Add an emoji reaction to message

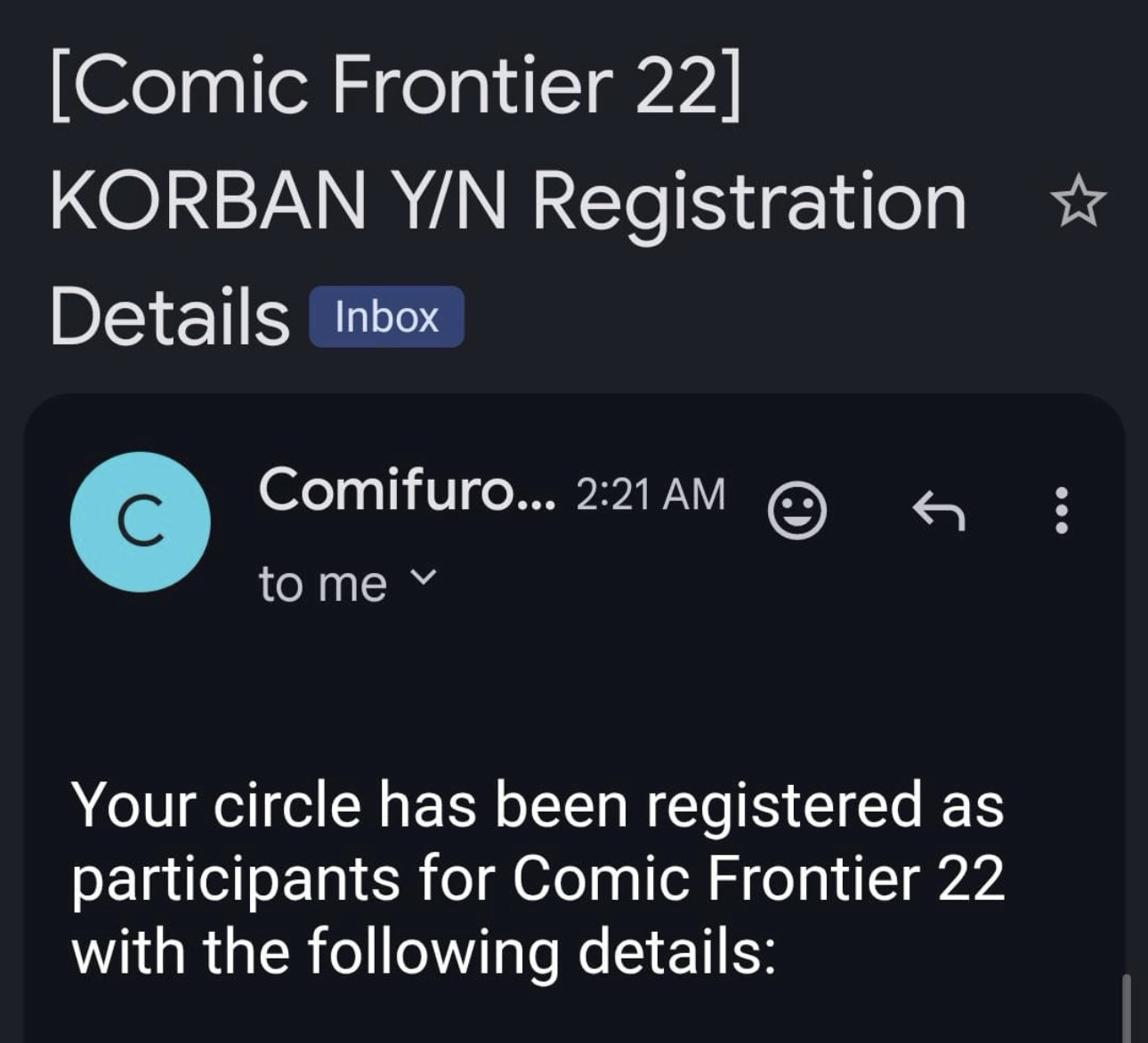coord(796,510)
